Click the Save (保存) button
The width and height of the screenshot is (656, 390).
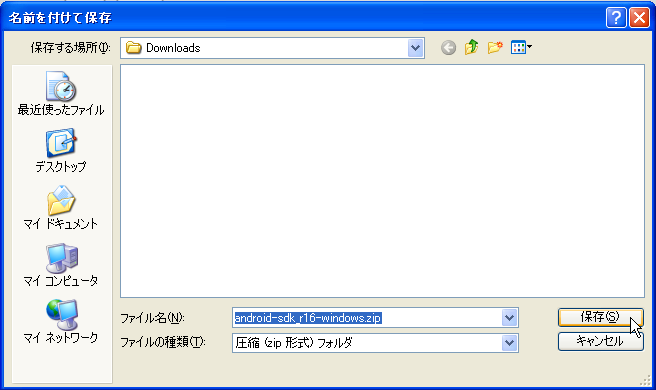600,317
